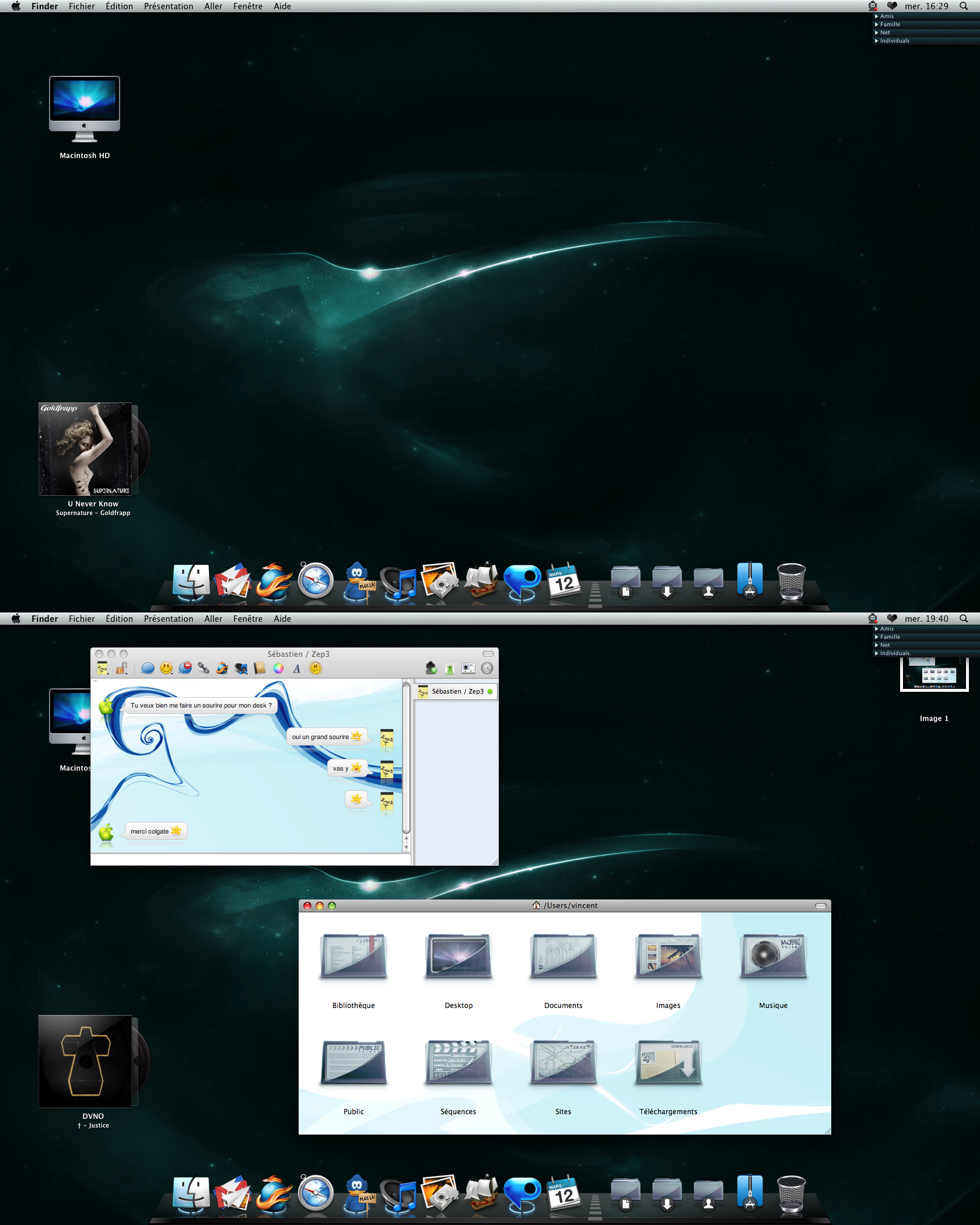The image size is (980, 1225).
Task: Click the add contact icon with green plus
Action: pos(431,668)
